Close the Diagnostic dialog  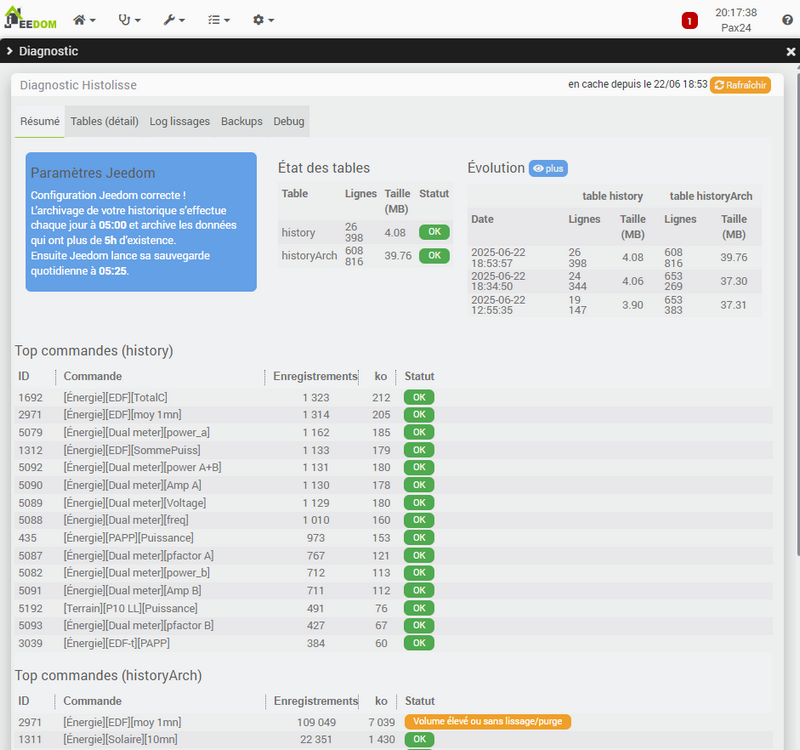[791, 52]
